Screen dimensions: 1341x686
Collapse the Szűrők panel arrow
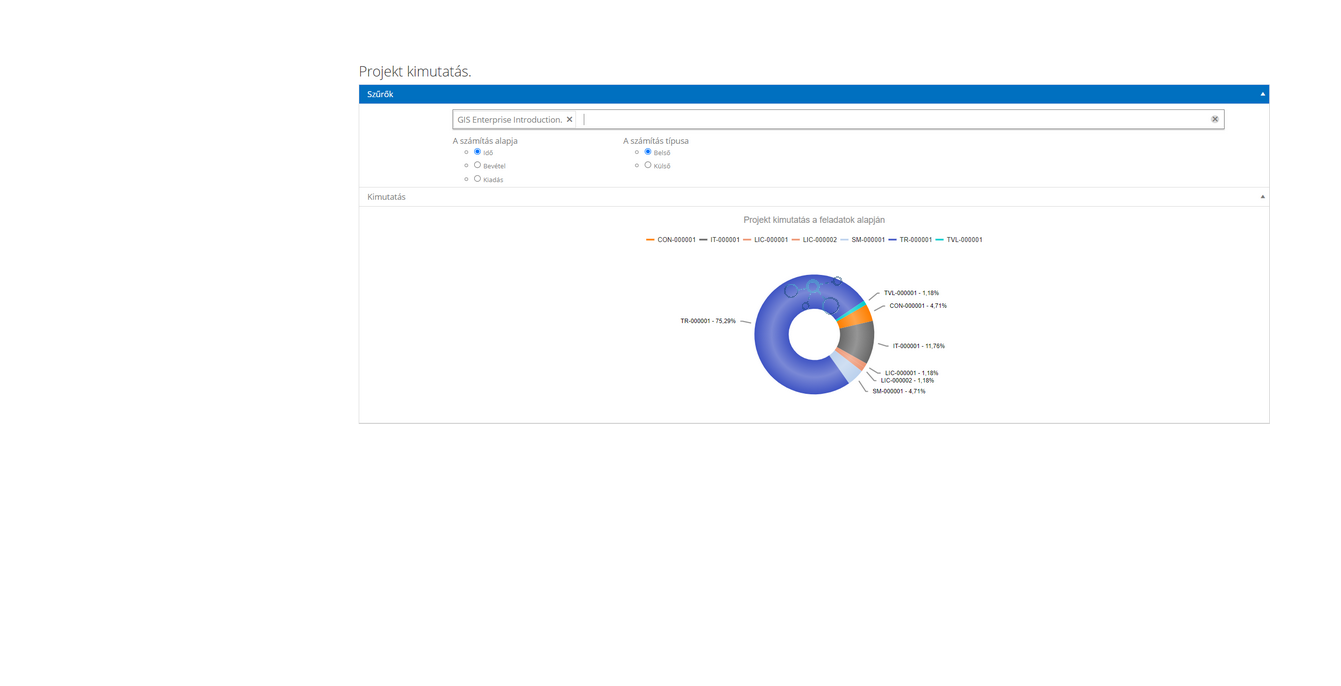(1262, 94)
